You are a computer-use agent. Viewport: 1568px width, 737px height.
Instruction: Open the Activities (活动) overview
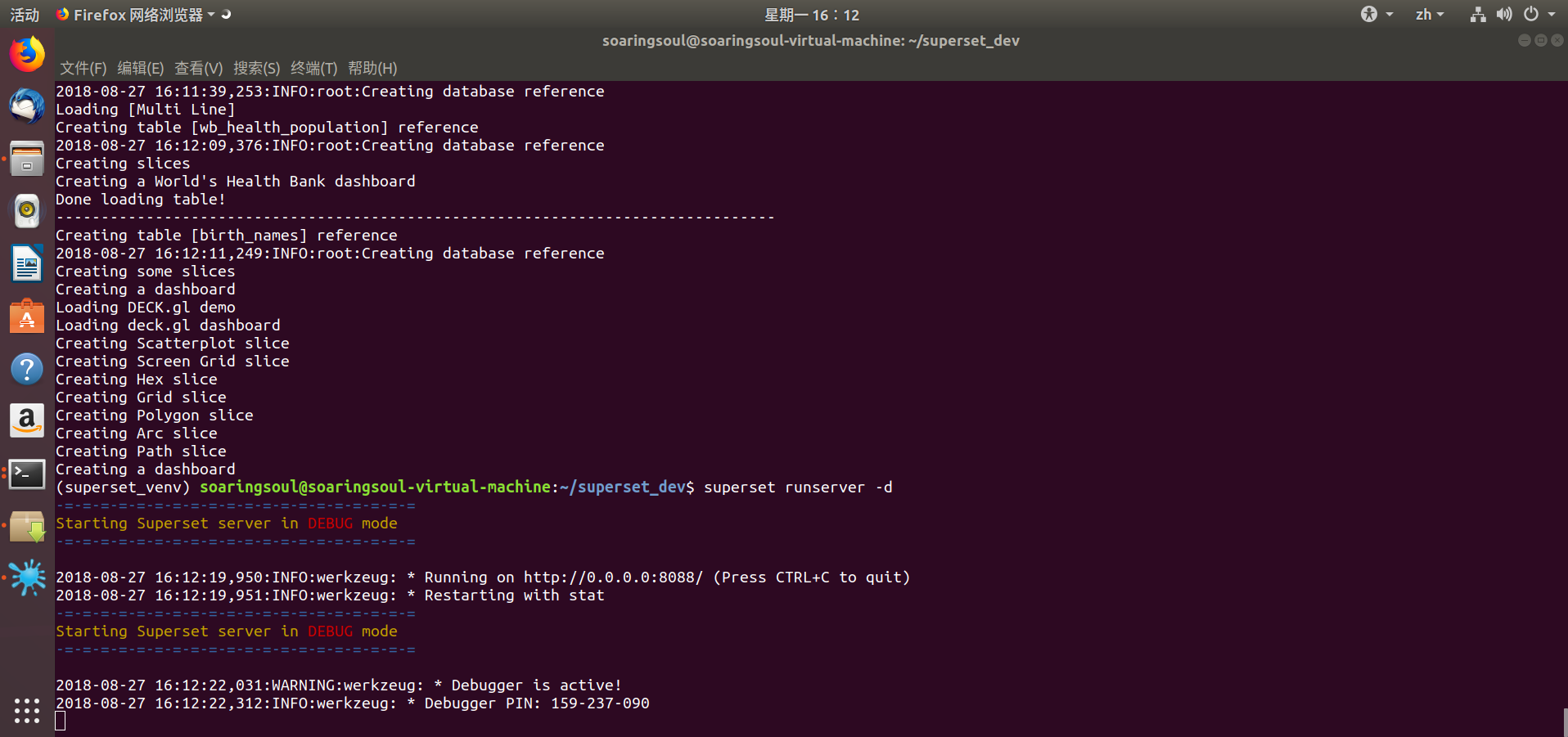click(x=25, y=15)
